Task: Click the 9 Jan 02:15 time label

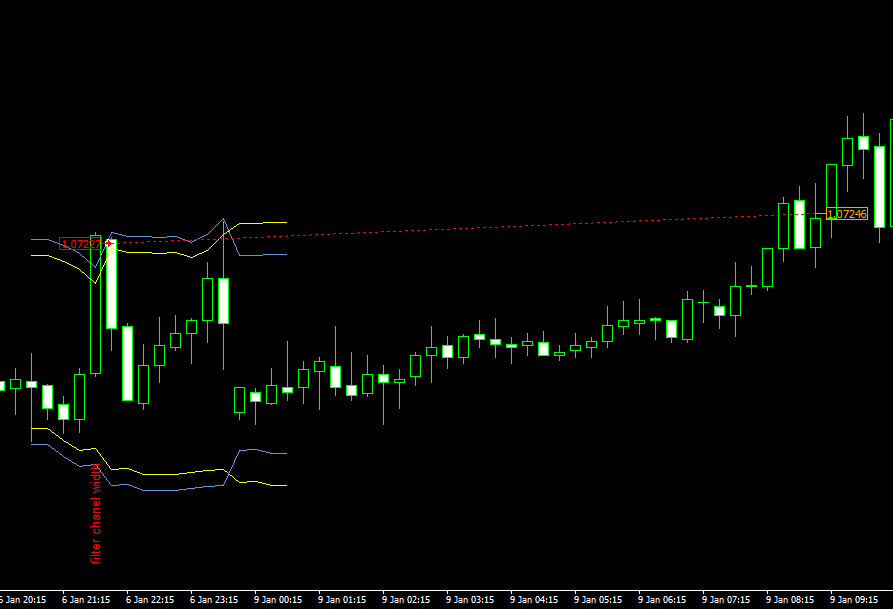Action: point(406,600)
